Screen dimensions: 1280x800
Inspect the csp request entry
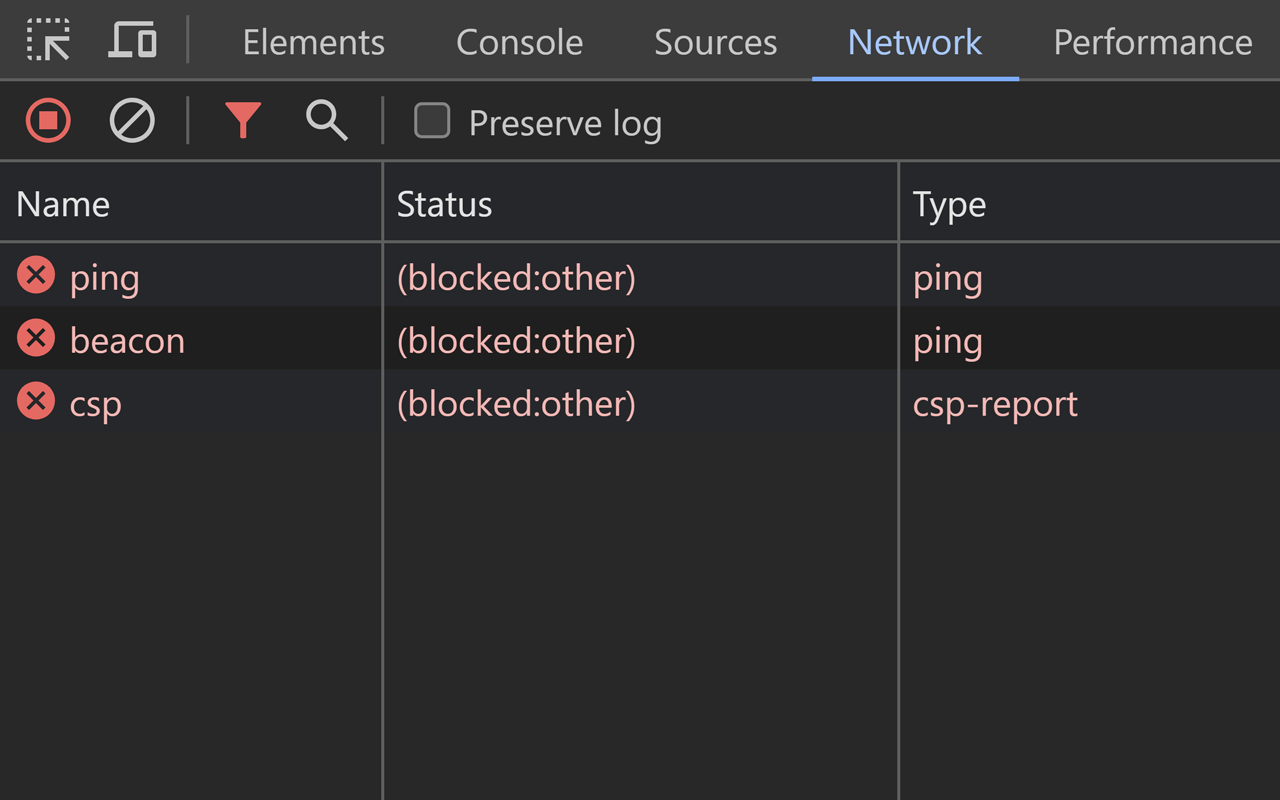pos(94,402)
